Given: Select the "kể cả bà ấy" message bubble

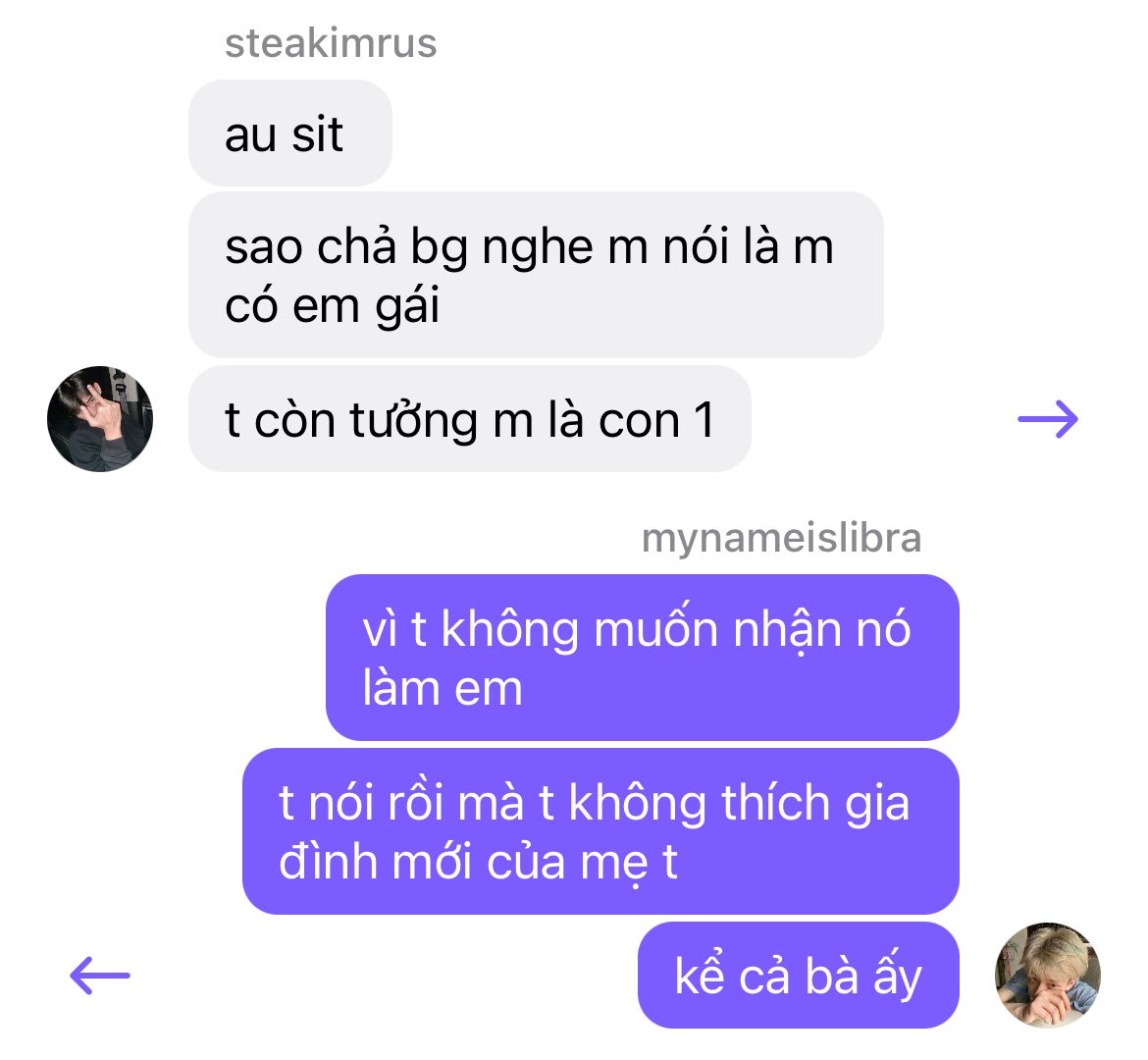Looking at the screenshot, I should [798, 975].
